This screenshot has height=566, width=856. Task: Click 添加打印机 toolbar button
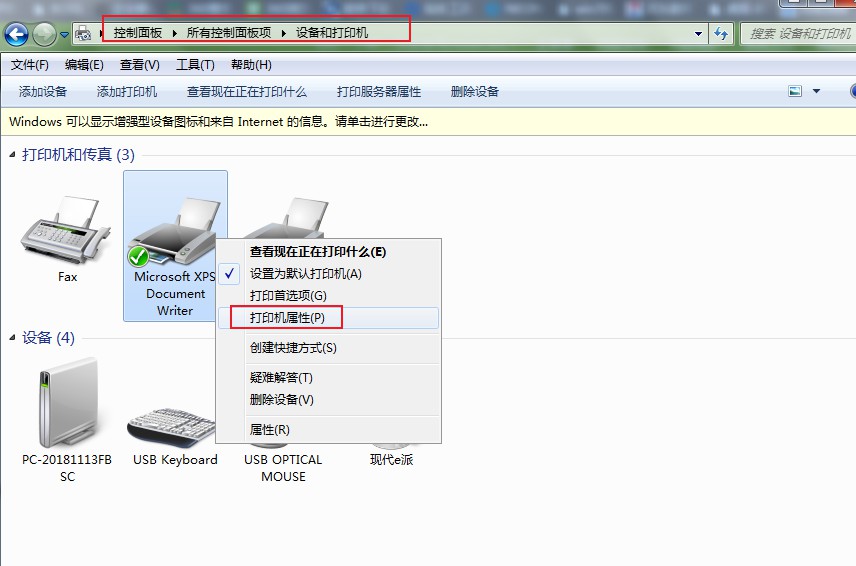(x=127, y=92)
